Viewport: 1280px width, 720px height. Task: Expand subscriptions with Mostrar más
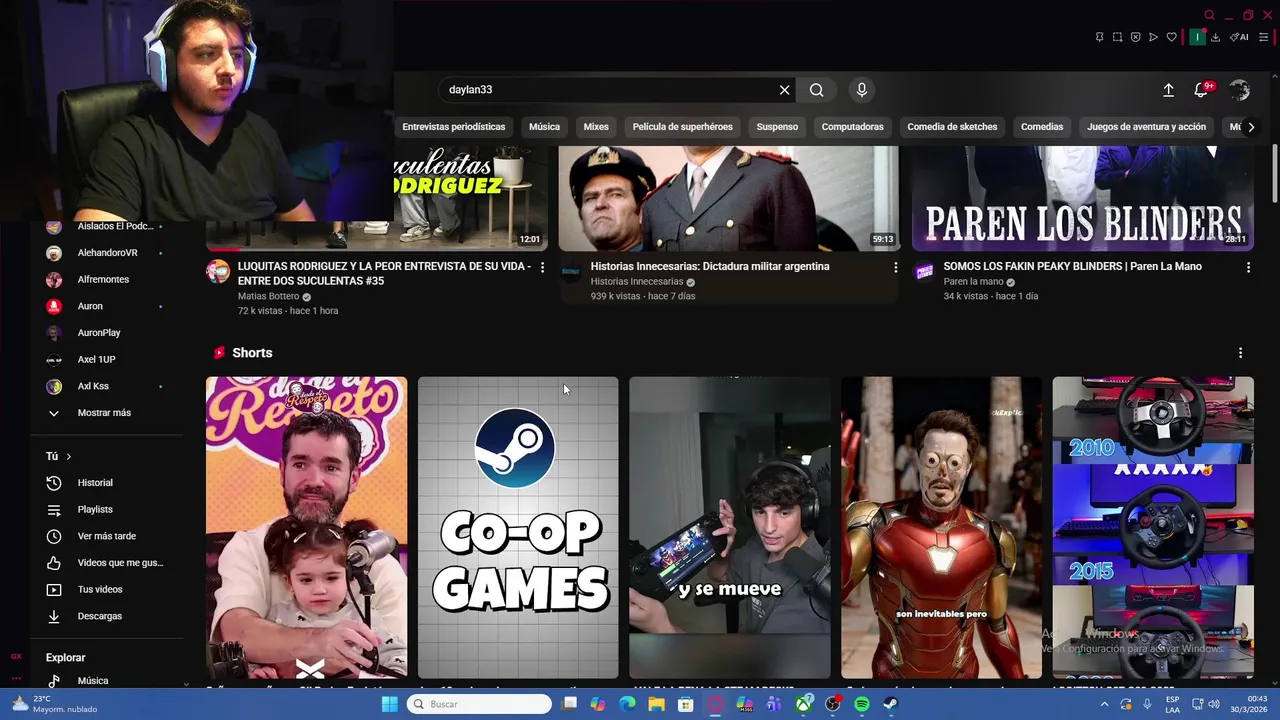coord(104,413)
